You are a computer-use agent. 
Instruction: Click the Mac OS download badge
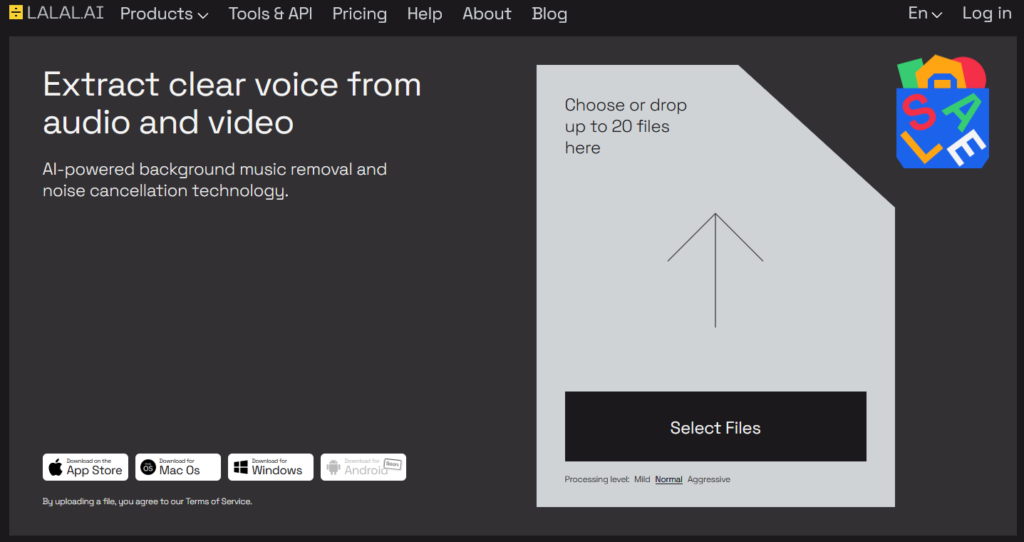point(178,467)
